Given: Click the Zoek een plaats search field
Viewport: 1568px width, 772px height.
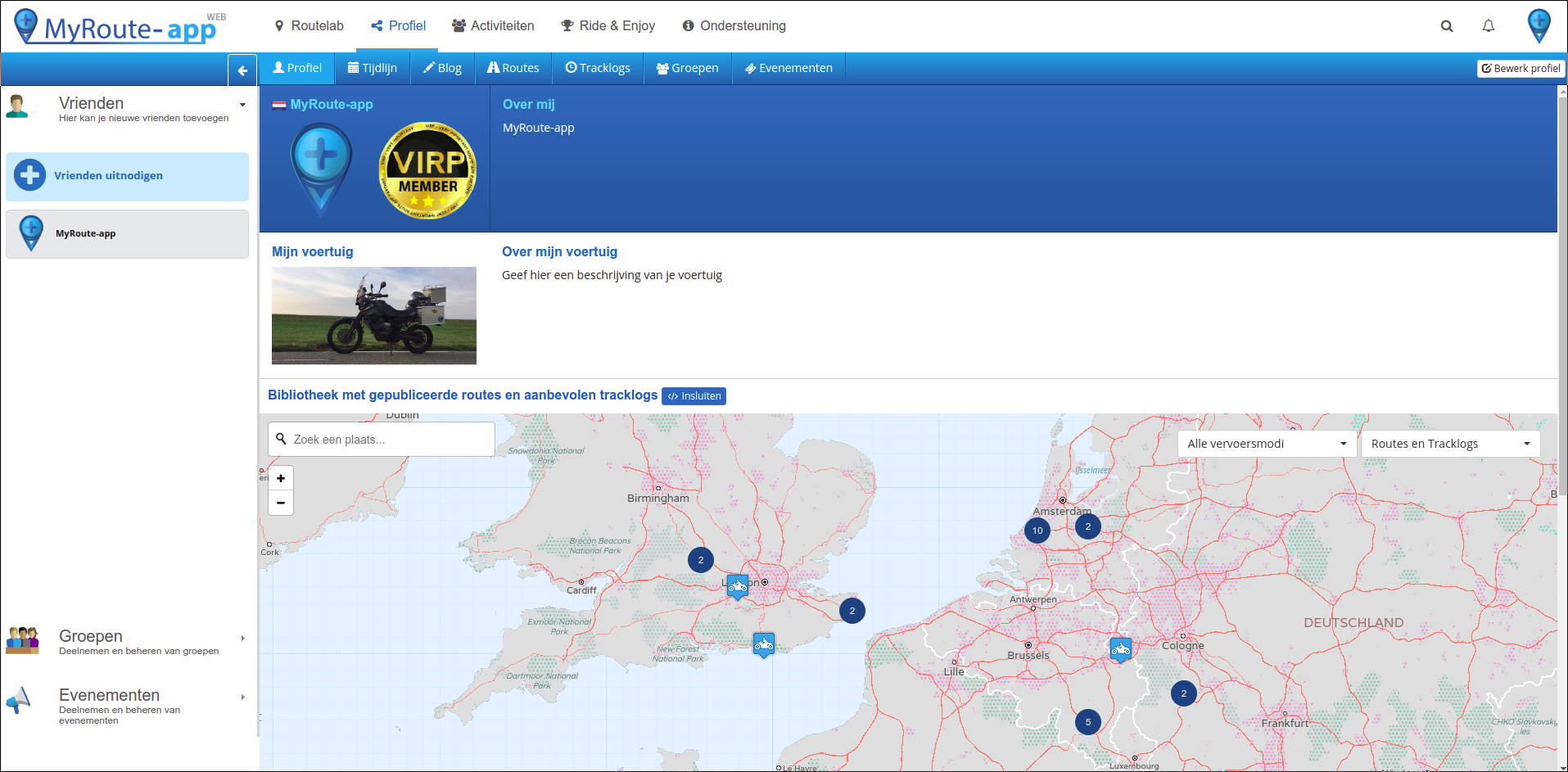Looking at the screenshot, I should (382, 440).
